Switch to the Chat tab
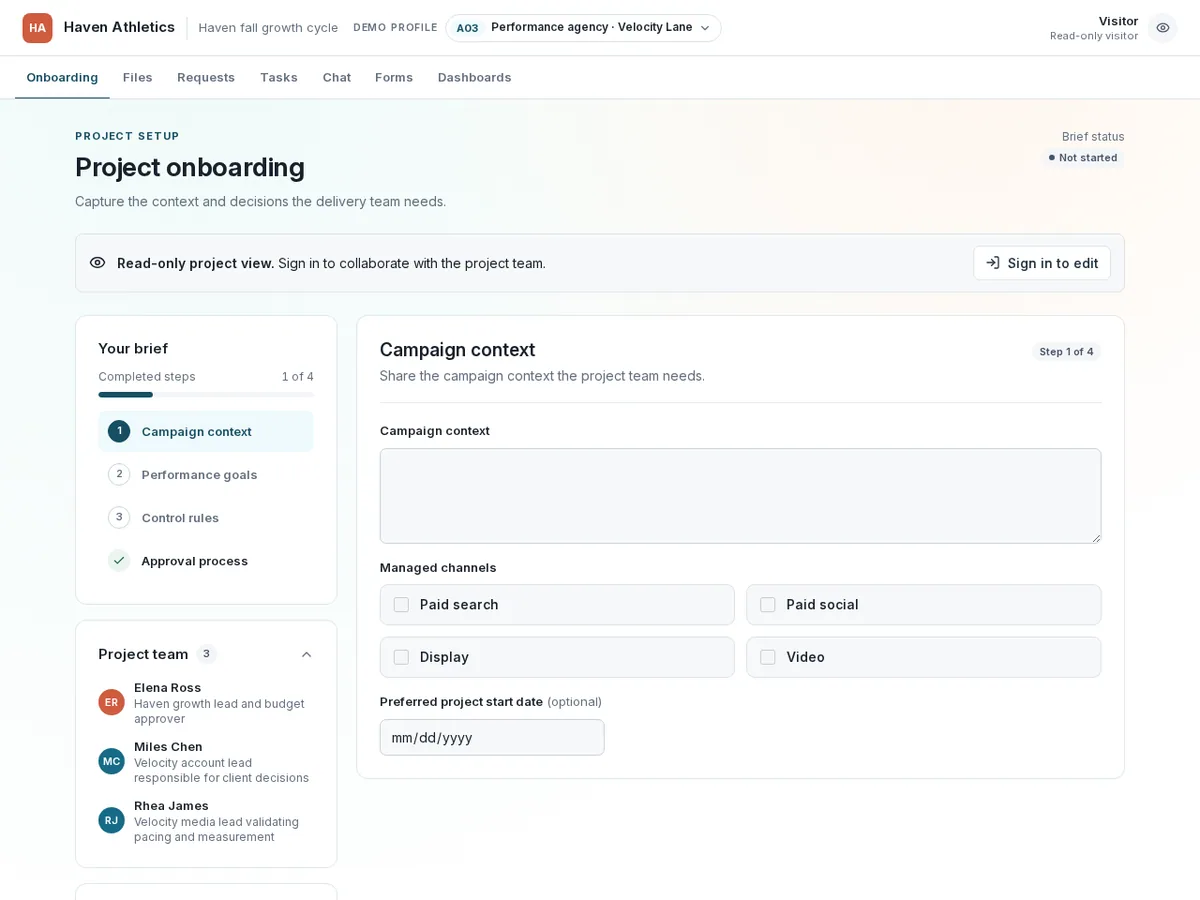Image resolution: width=1200 pixels, height=900 pixels. pyautogui.click(x=337, y=77)
